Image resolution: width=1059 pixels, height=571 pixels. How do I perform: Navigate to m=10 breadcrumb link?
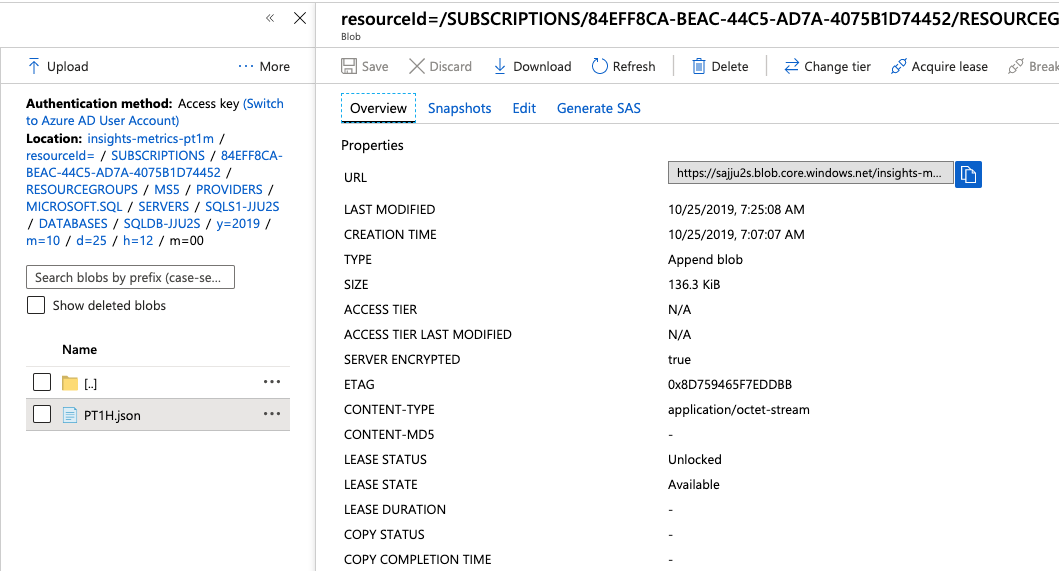[43, 241]
